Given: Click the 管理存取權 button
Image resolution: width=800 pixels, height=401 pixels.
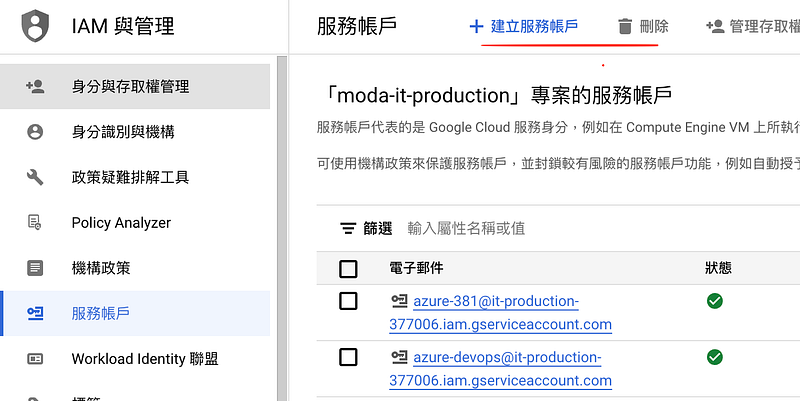Looking at the screenshot, I should tap(753, 27).
